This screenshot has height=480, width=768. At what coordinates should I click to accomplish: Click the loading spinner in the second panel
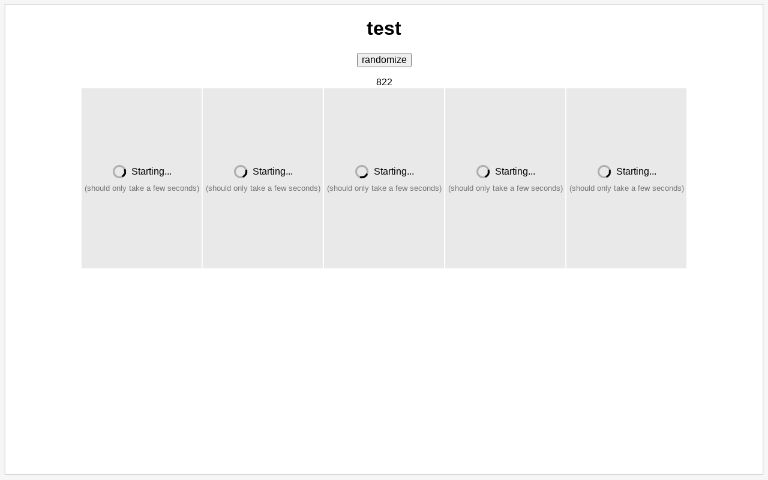[241, 172]
